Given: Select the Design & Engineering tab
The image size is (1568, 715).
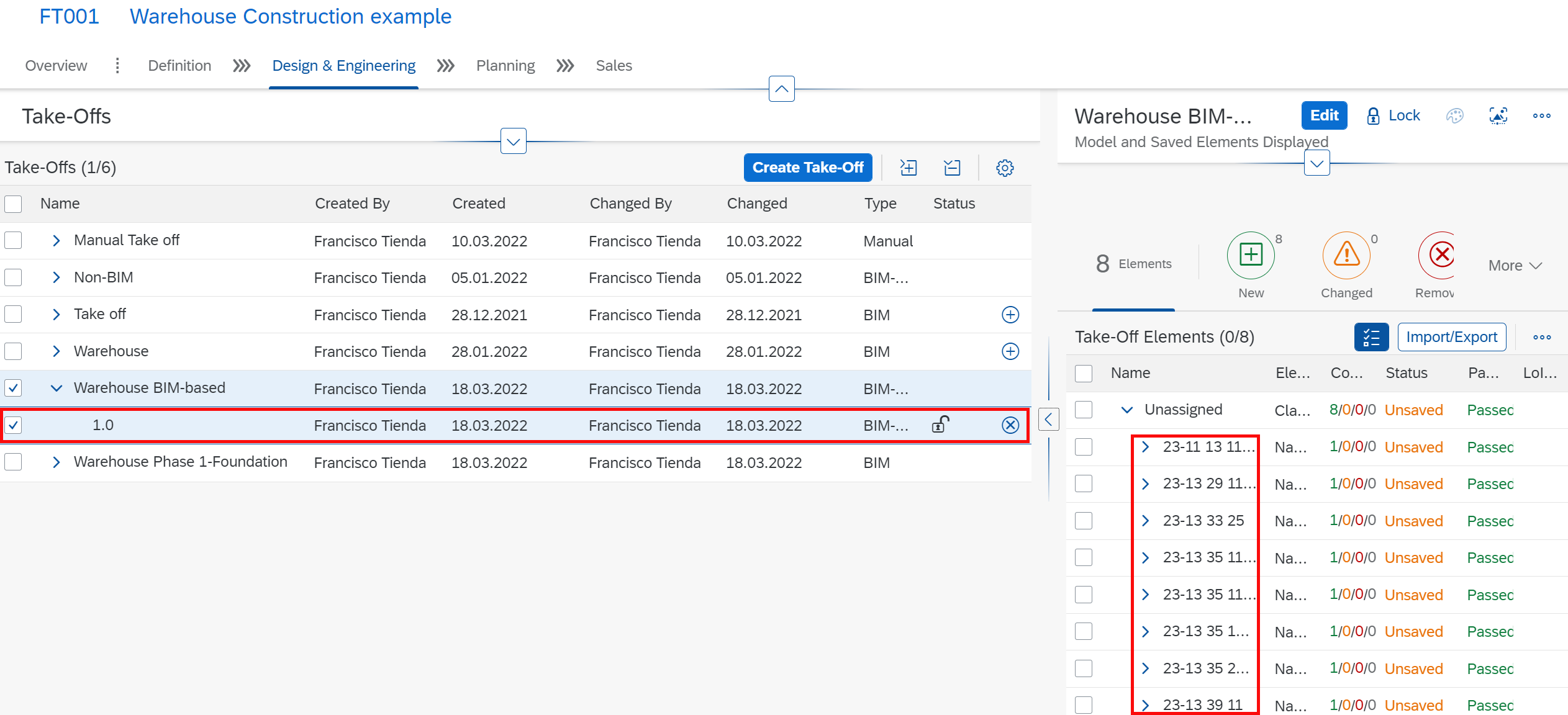Looking at the screenshot, I should click(x=343, y=66).
